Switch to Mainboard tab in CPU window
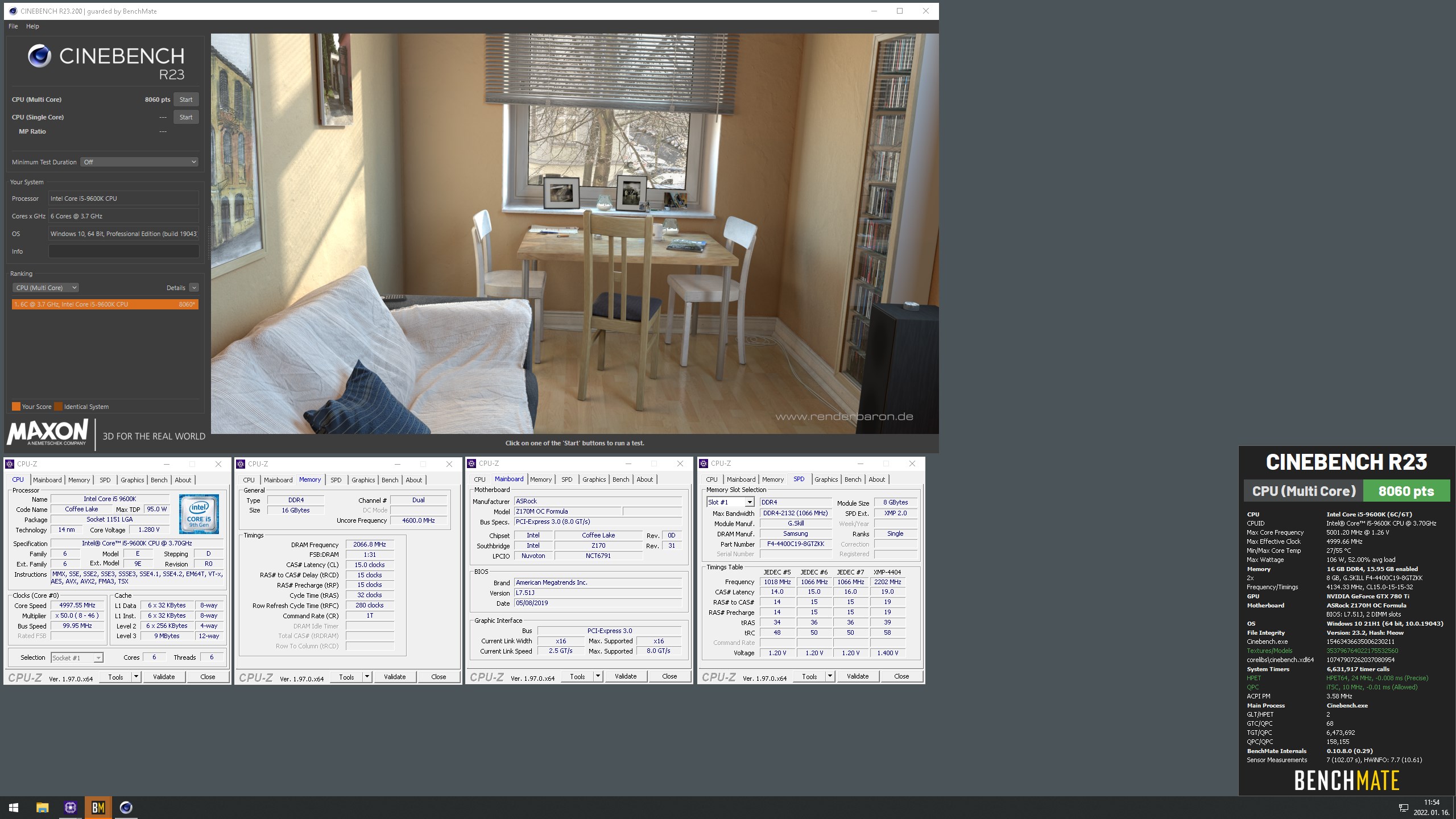 [x=47, y=480]
